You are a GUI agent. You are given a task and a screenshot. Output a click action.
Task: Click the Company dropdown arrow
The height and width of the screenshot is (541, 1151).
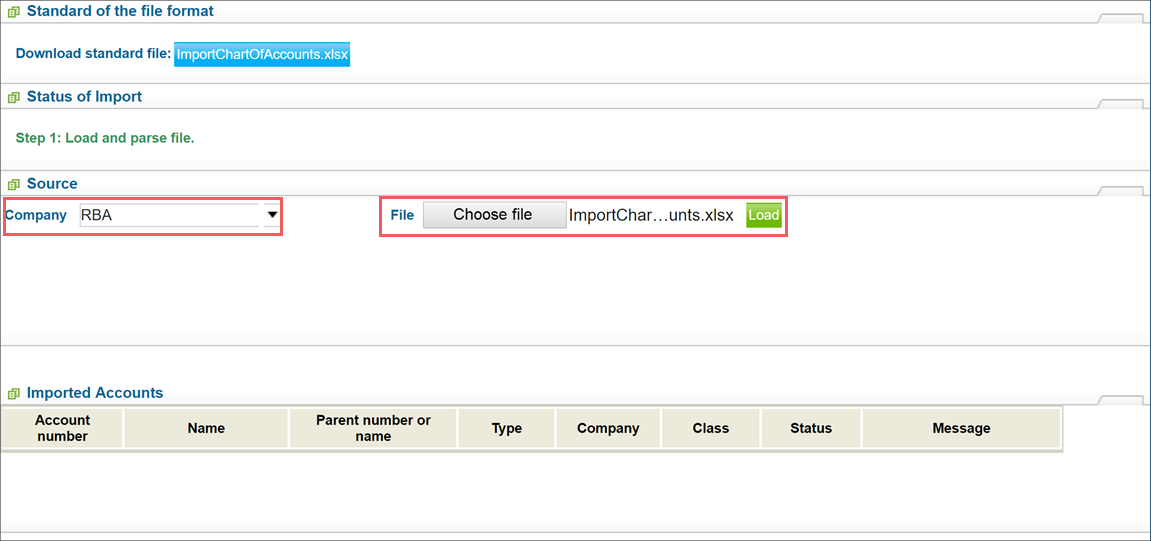(272, 215)
